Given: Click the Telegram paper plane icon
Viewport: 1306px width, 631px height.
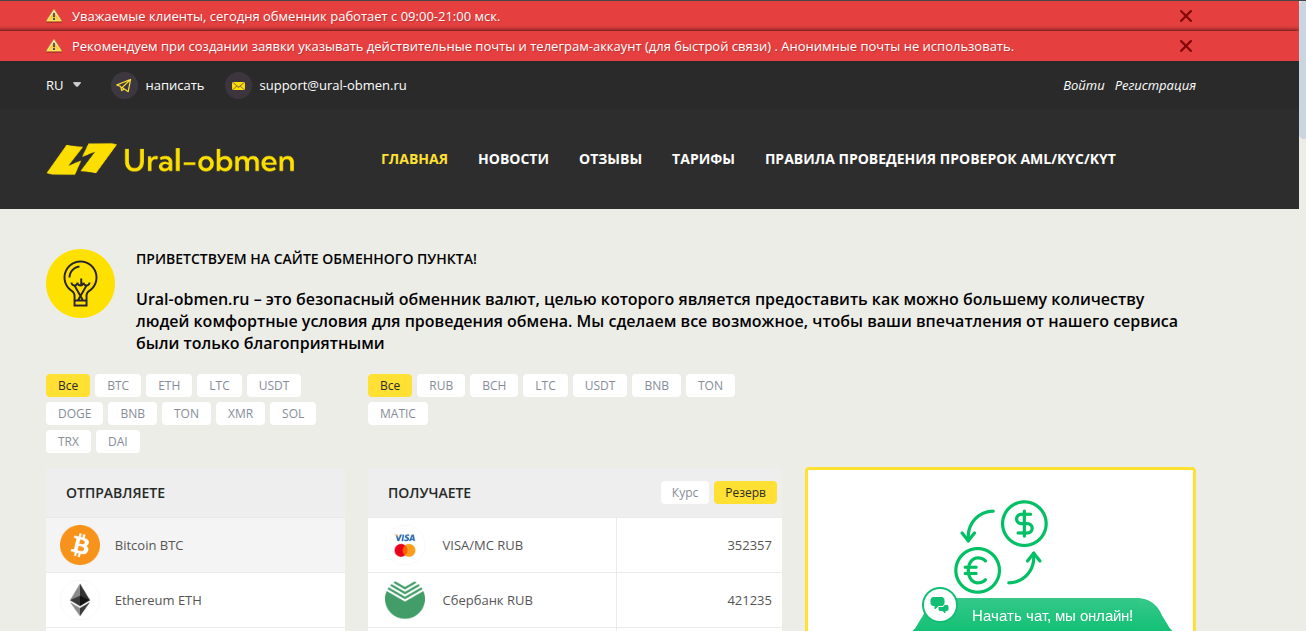Looking at the screenshot, I should click(x=124, y=86).
